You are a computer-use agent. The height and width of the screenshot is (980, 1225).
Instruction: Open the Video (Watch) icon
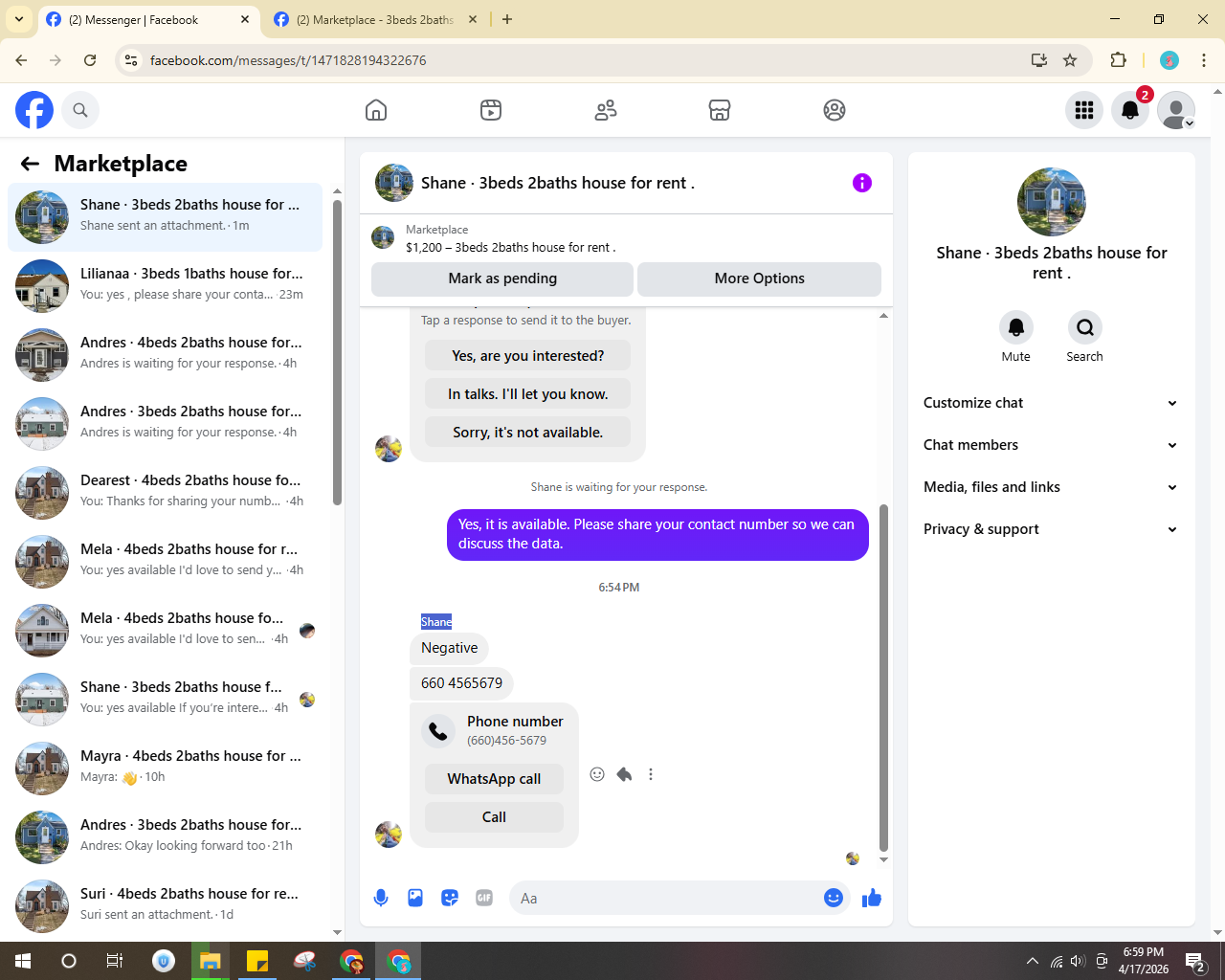point(491,110)
